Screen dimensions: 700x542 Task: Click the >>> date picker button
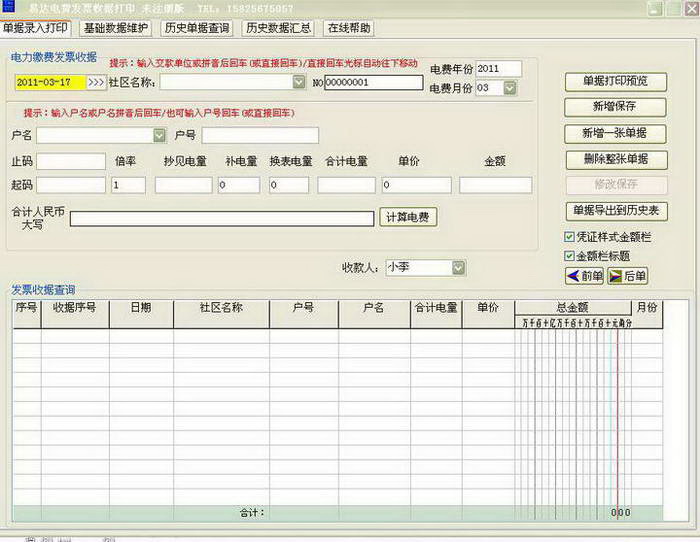(95, 82)
